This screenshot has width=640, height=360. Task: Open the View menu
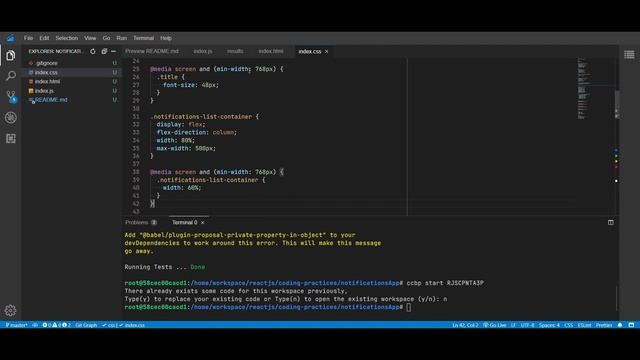click(x=90, y=38)
